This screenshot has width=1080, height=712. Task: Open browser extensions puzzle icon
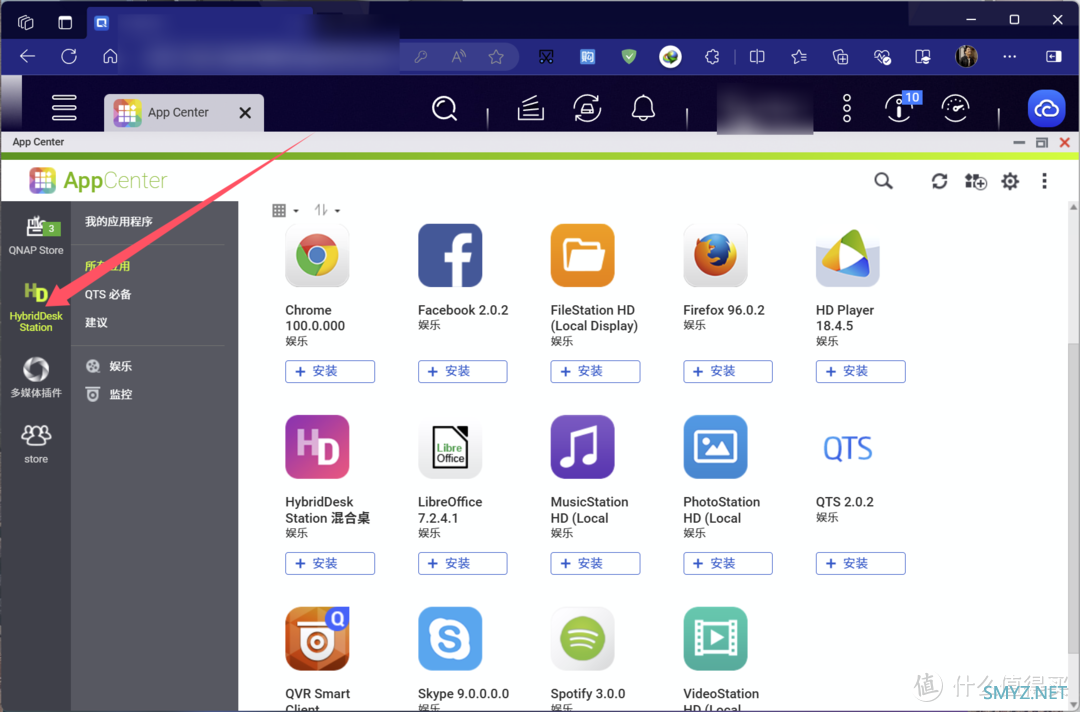point(712,57)
